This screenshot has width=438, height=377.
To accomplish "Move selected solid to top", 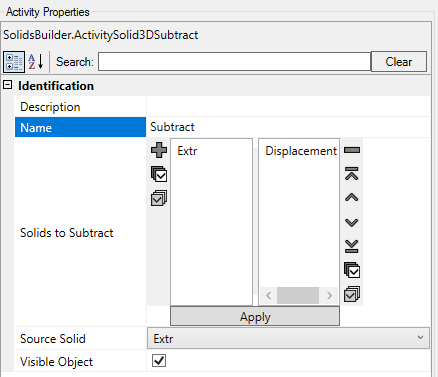I will tap(352, 174).
